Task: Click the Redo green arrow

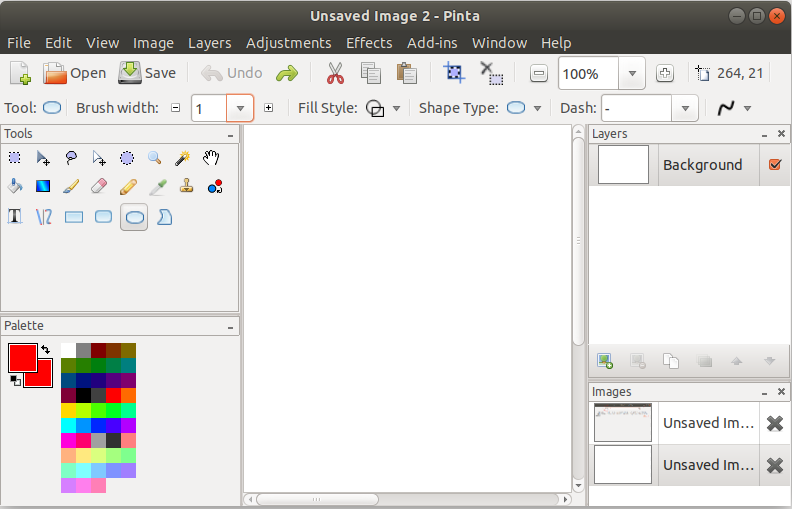Action: [287, 74]
